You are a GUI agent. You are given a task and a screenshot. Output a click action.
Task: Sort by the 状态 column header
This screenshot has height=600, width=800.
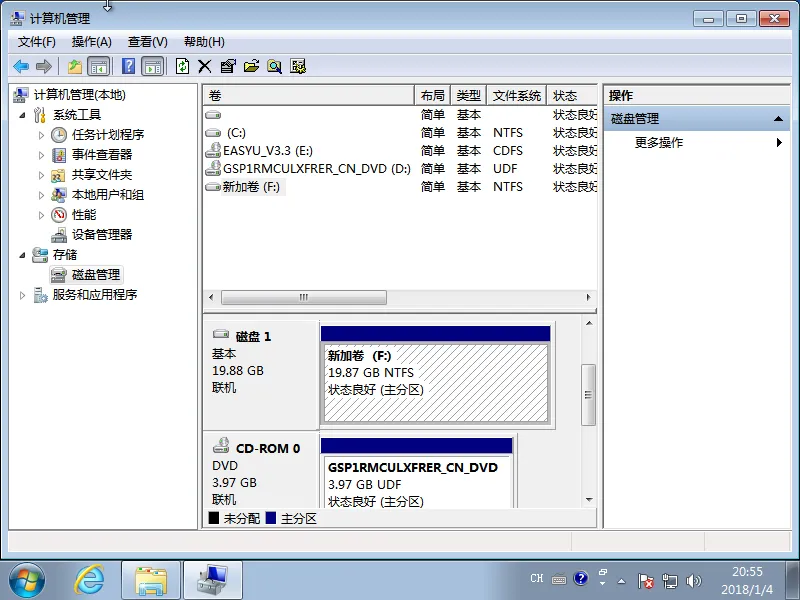pos(571,95)
